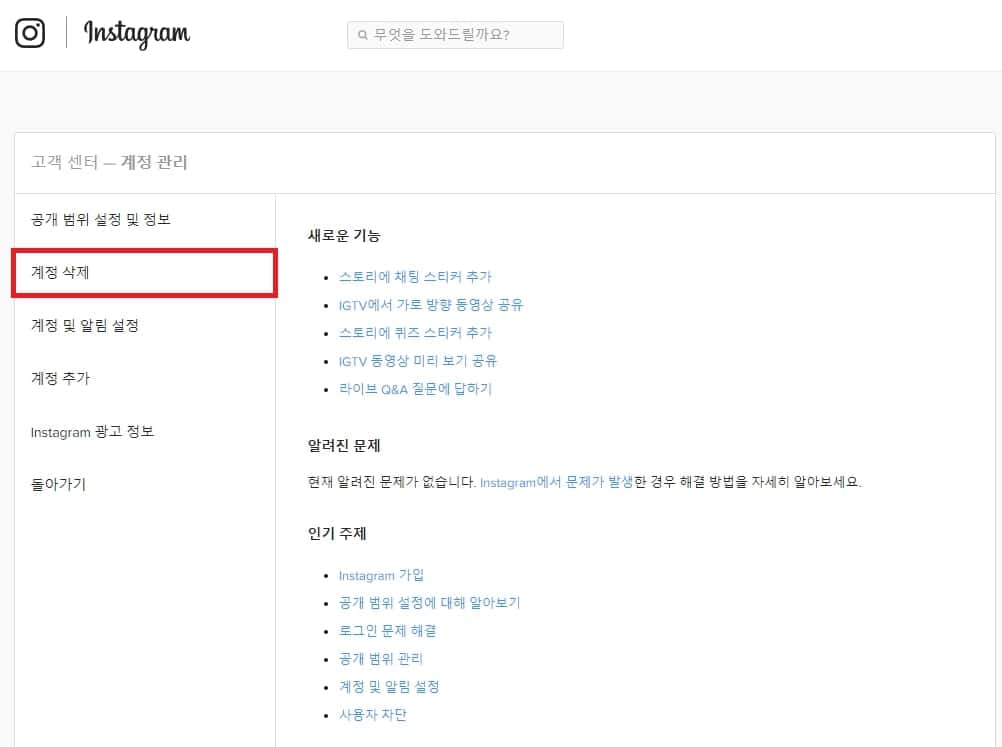Click the Instagram wordmark logo
1002x747 pixels.
click(x=135, y=35)
